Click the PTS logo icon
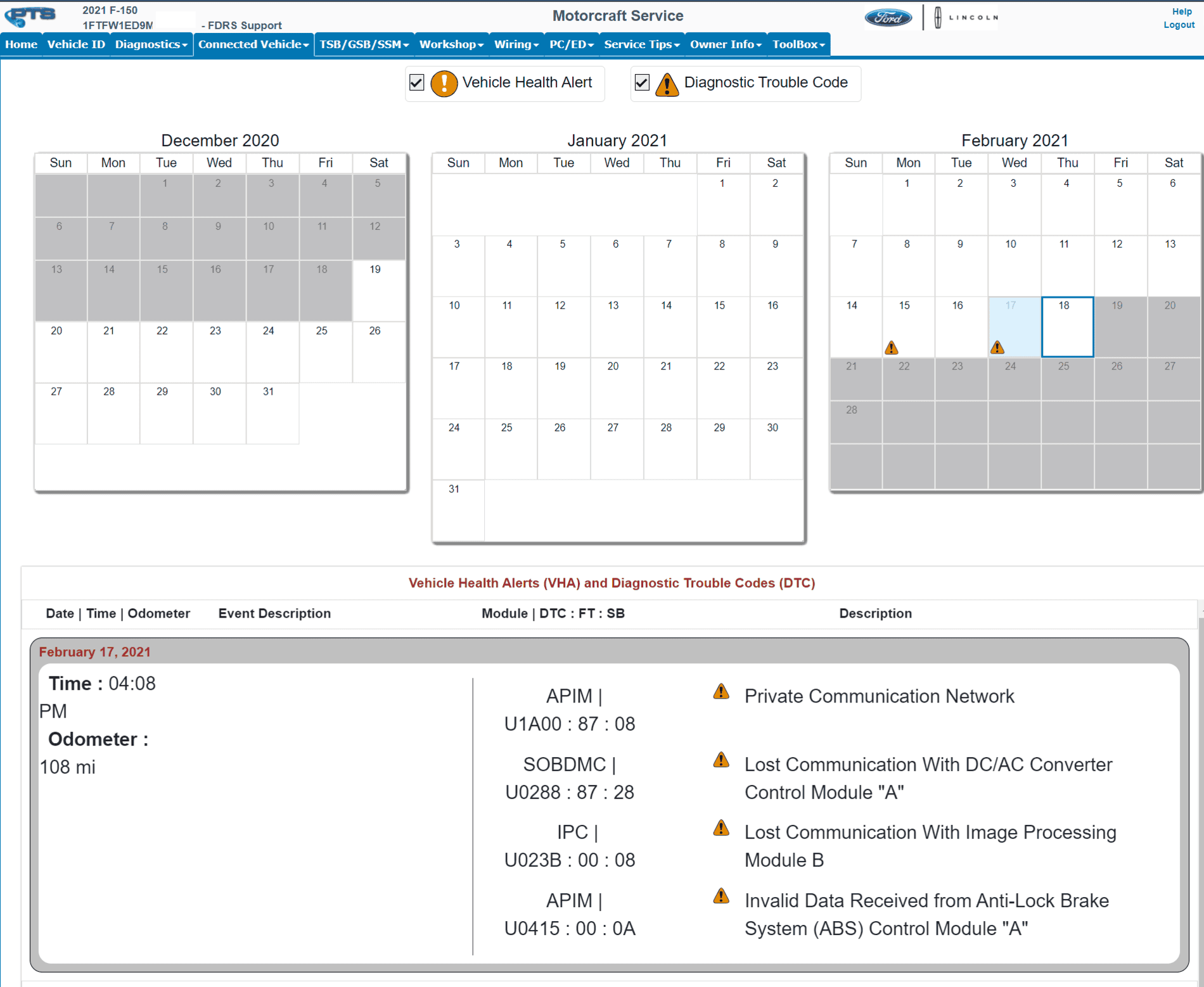 click(x=30, y=16)
